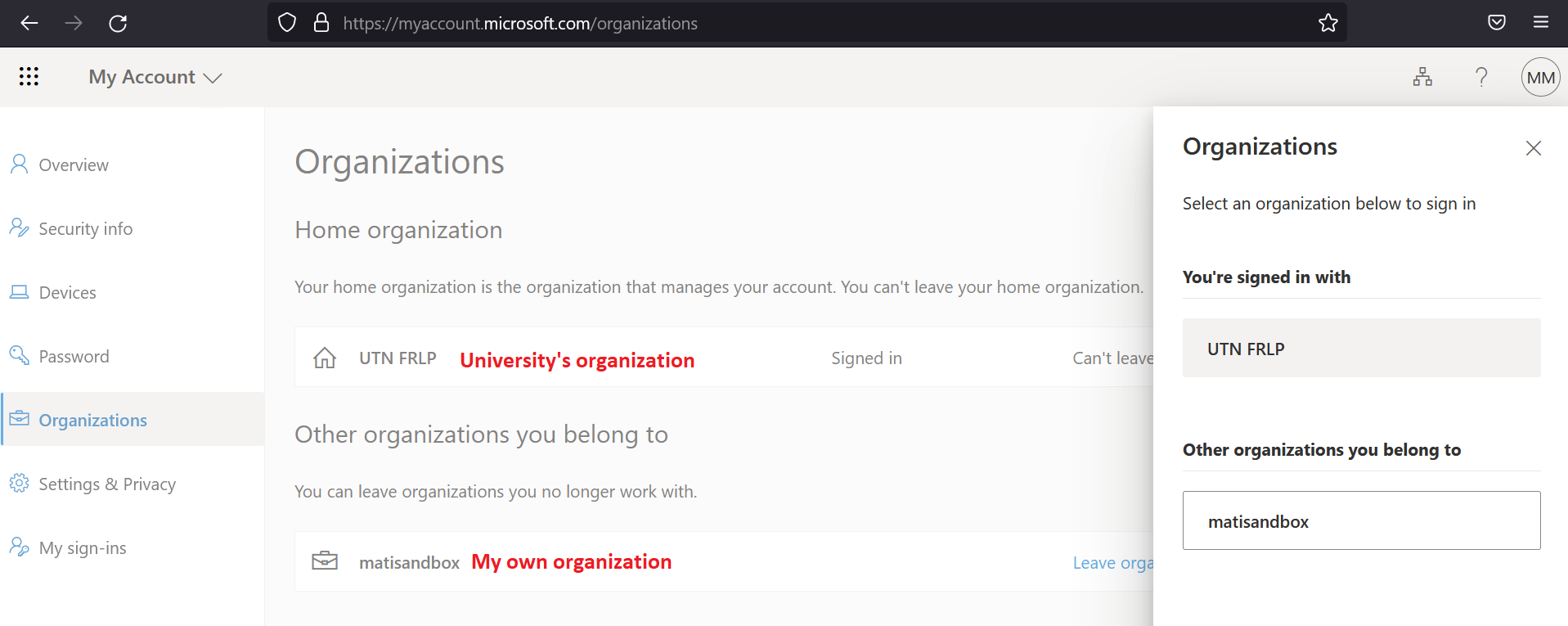Bookmark this page with the star icon
This screenshot has height=626, width=1568.
click(x=1328, y=23)
